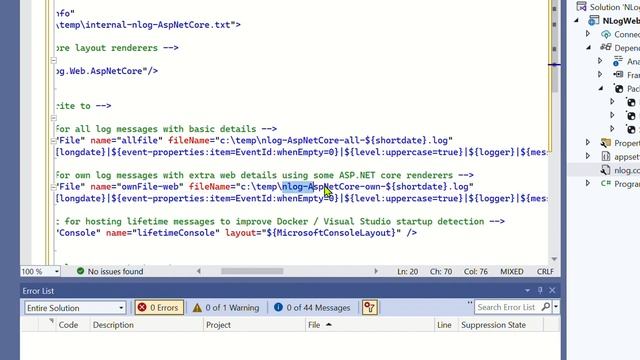Click the "allfile" name value in code

click(140, 140)
